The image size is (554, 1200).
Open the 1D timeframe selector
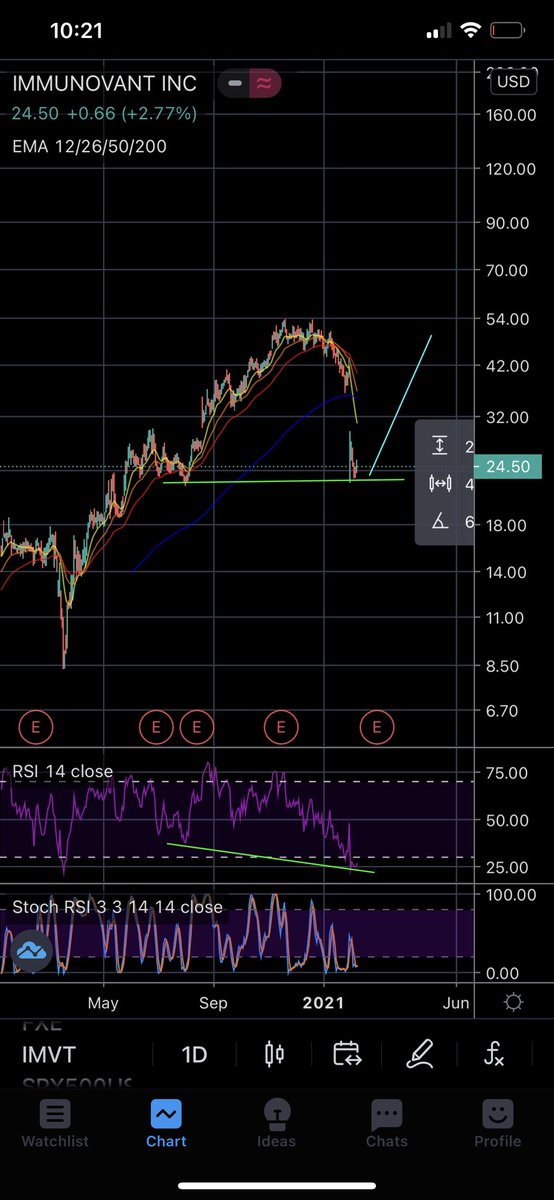[x=194, y=1054]
